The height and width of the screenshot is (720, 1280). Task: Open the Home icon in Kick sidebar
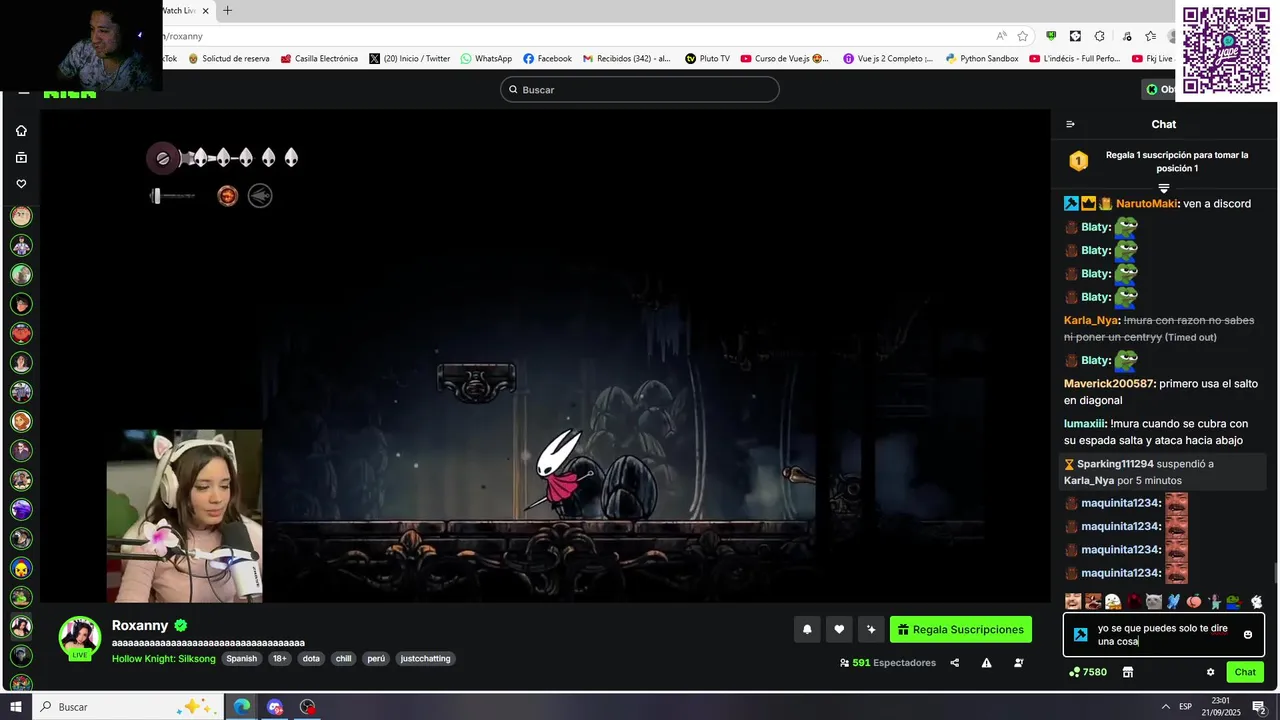pos(21,130)
